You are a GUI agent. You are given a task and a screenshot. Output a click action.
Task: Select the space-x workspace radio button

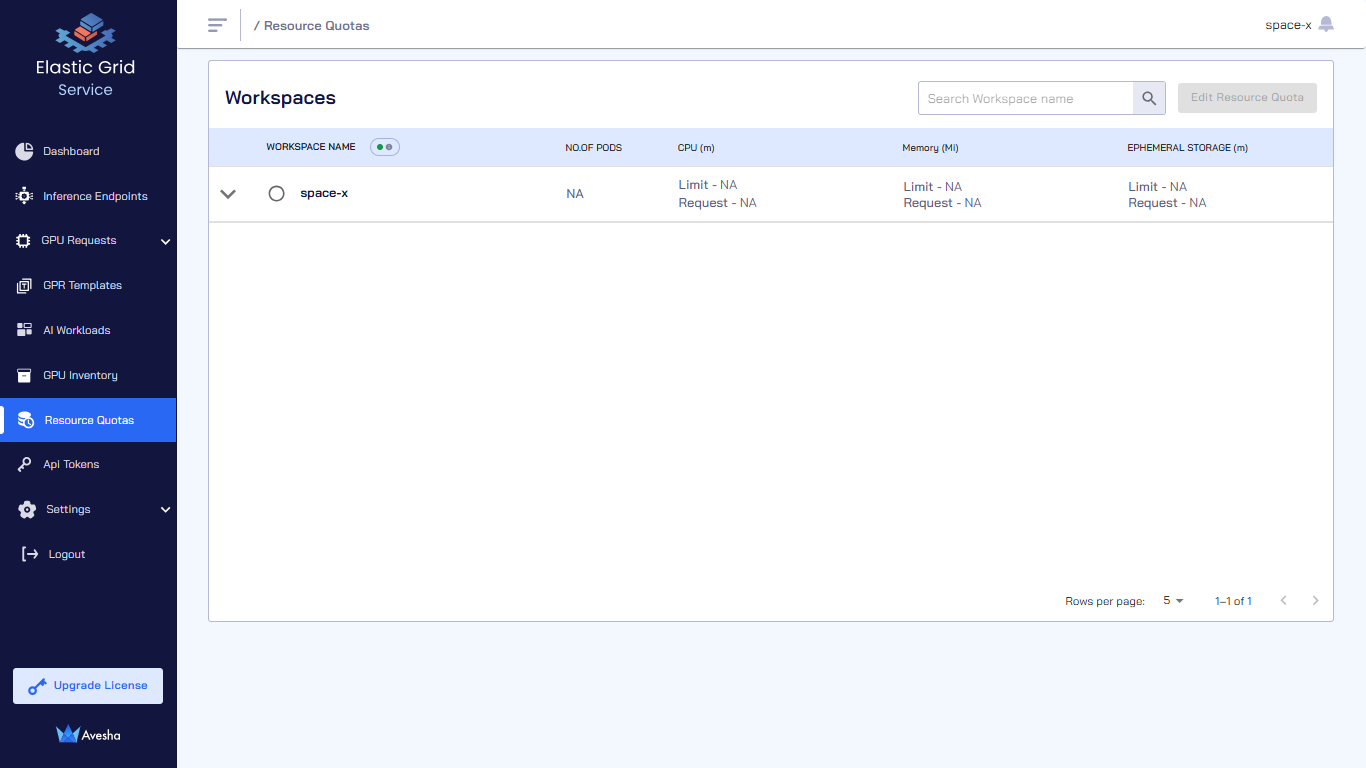(277, 194)
